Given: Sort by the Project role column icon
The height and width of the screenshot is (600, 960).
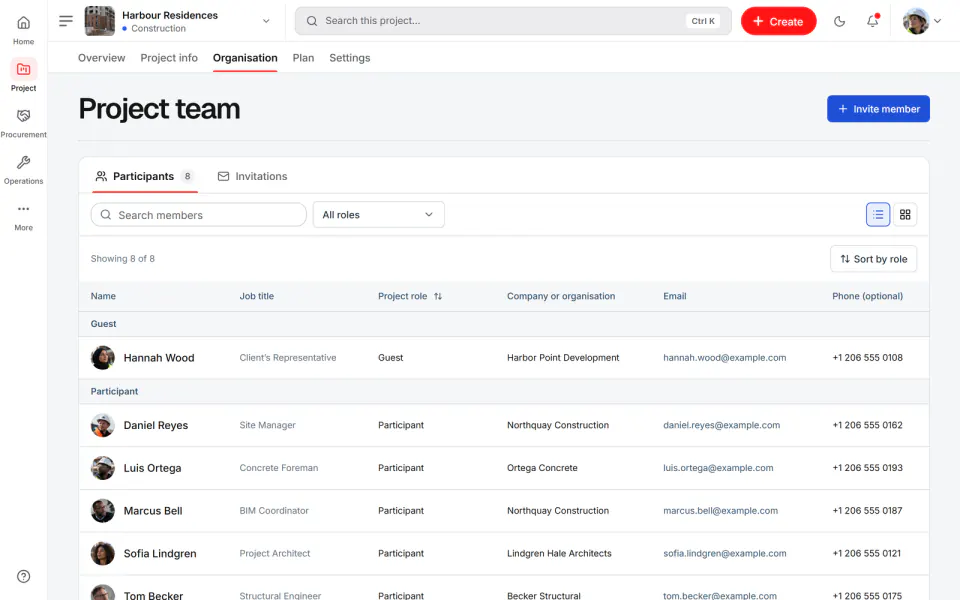Looking at the screenshot, I should pyautogui.click(x=438, y=296).
